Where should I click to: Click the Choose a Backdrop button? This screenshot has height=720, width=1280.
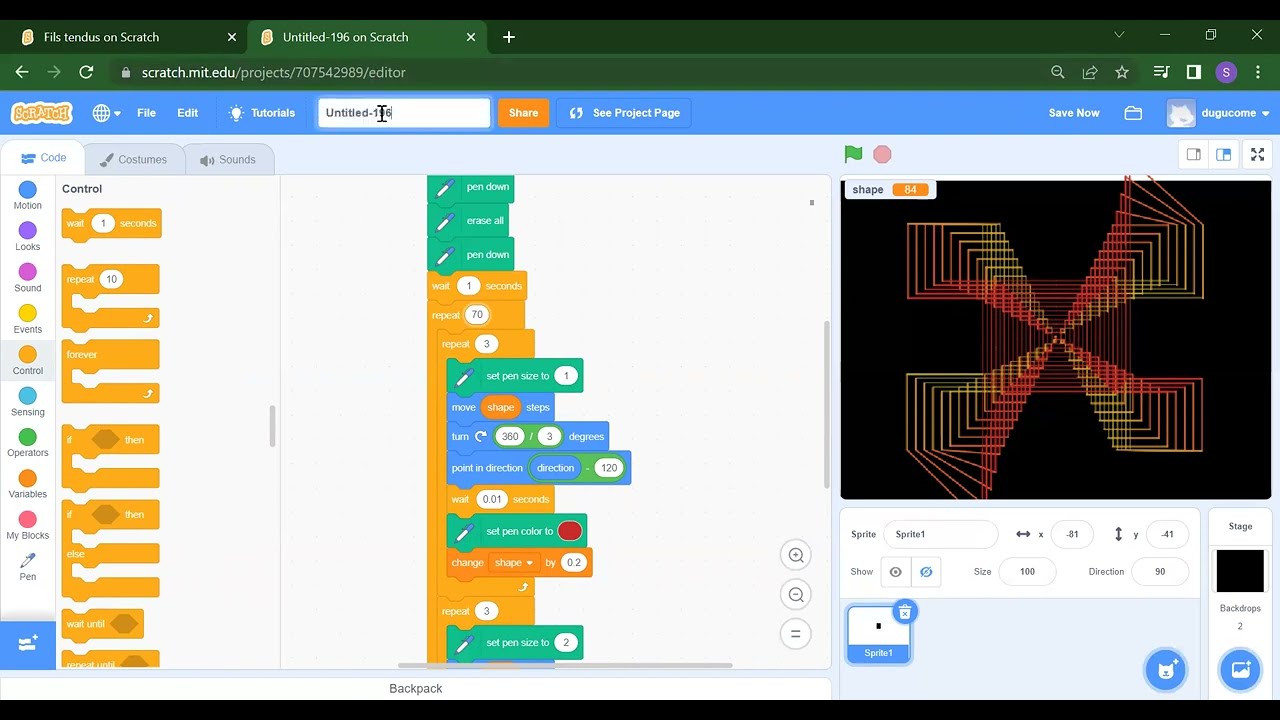pos(1240,670)
